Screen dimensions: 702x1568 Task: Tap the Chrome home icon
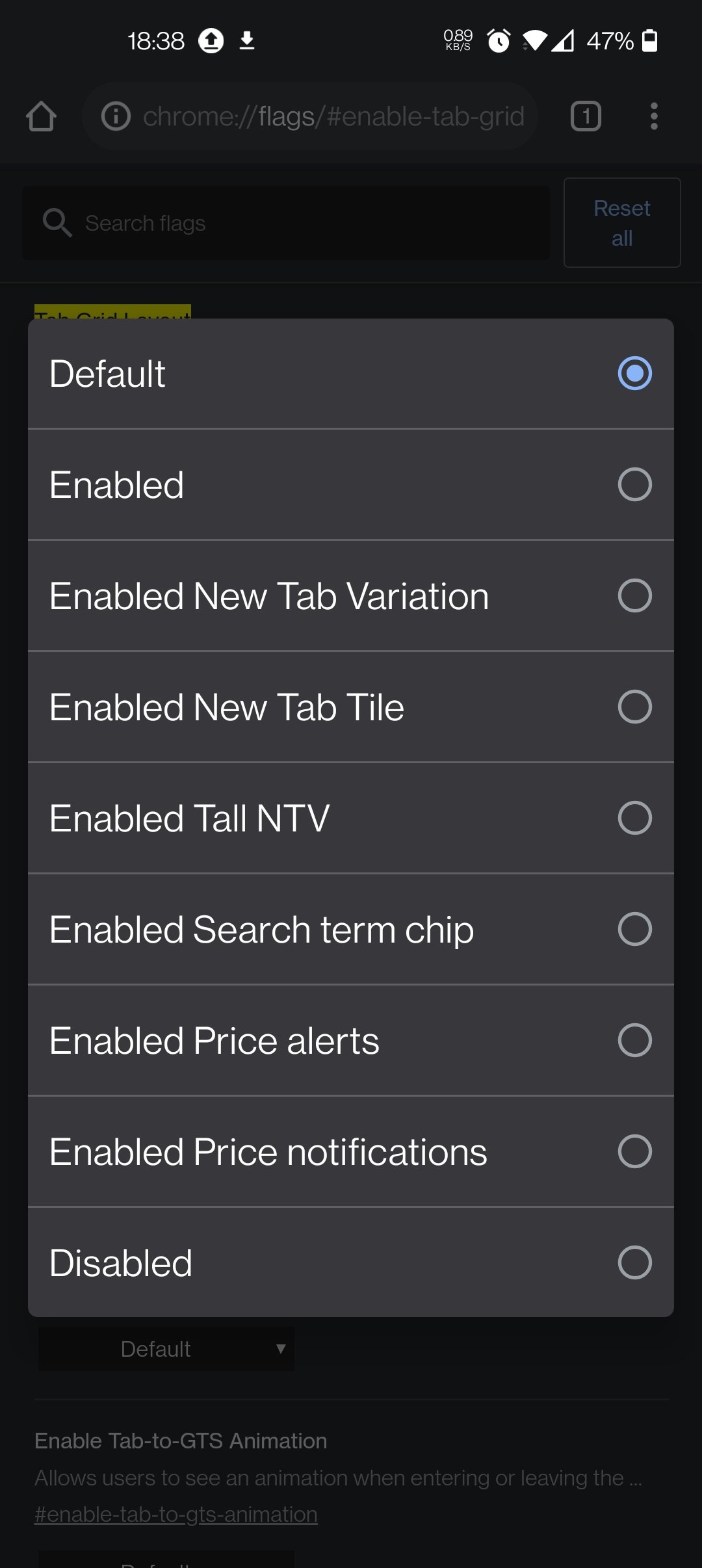(41, 117)
